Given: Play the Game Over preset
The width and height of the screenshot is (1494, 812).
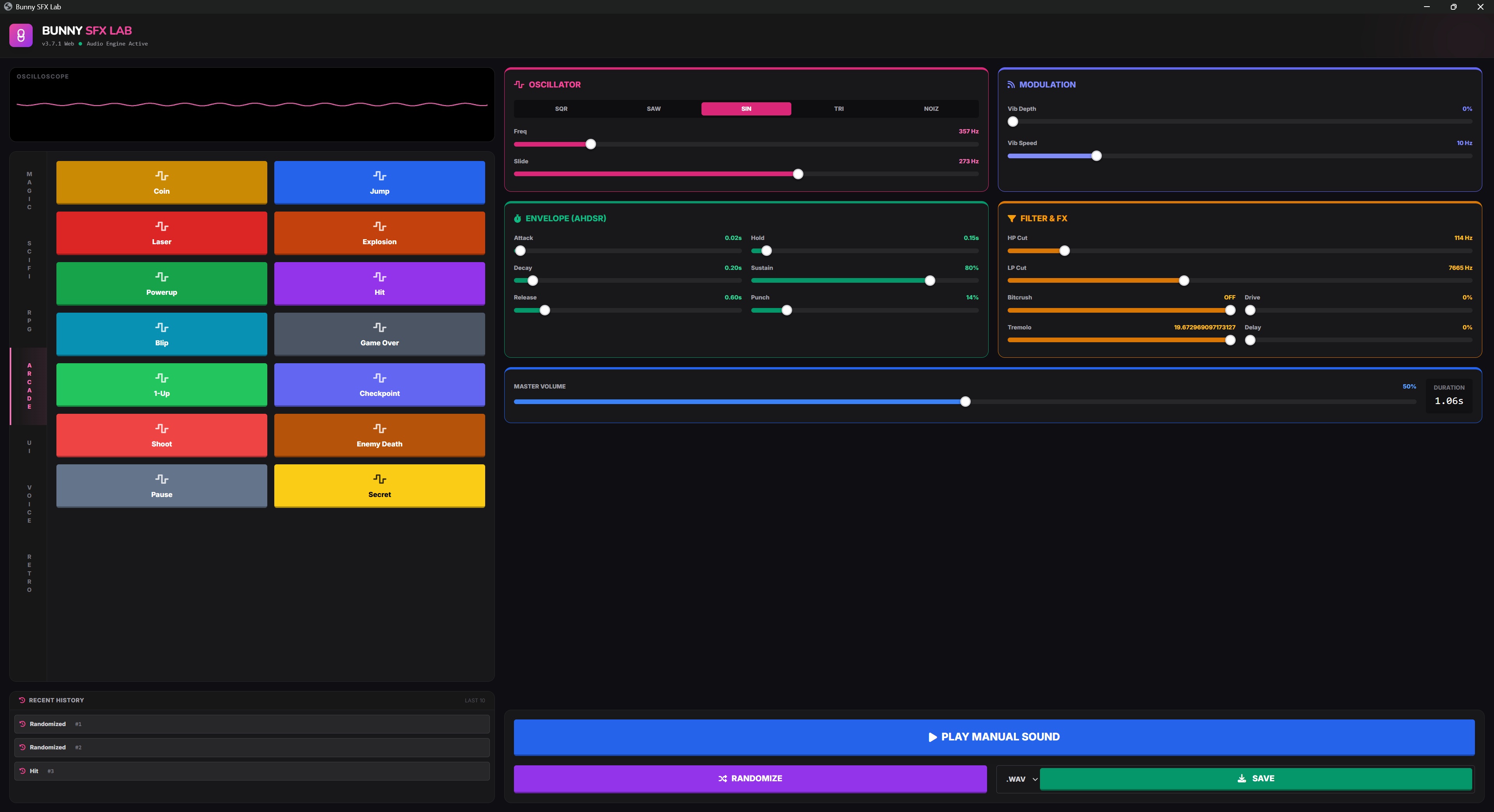Looking at the screenshot, I should [379, 334].
